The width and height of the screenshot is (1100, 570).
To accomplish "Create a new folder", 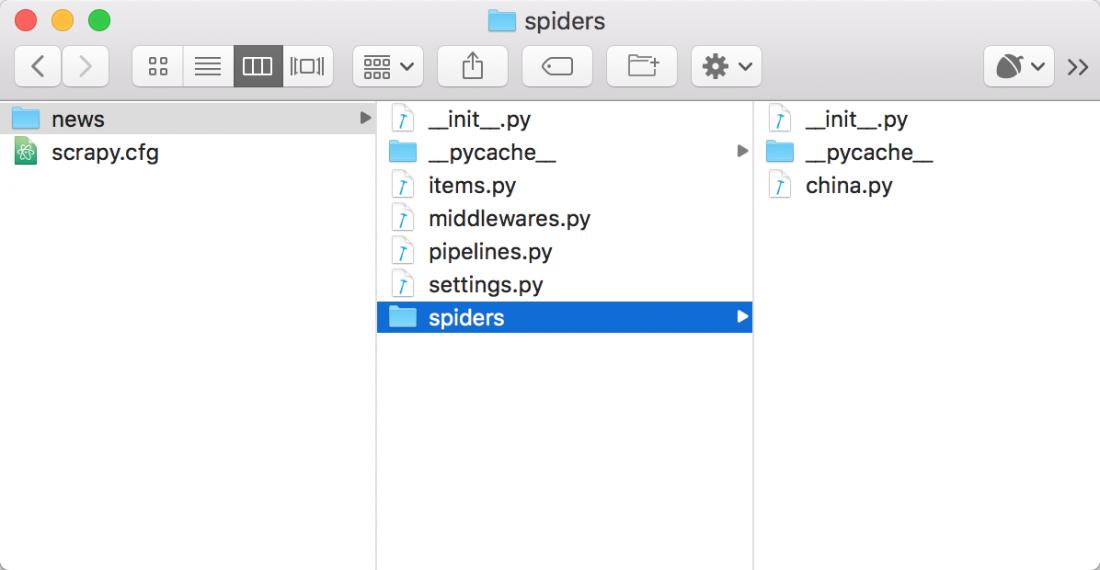I will click(x=642, y=67).
